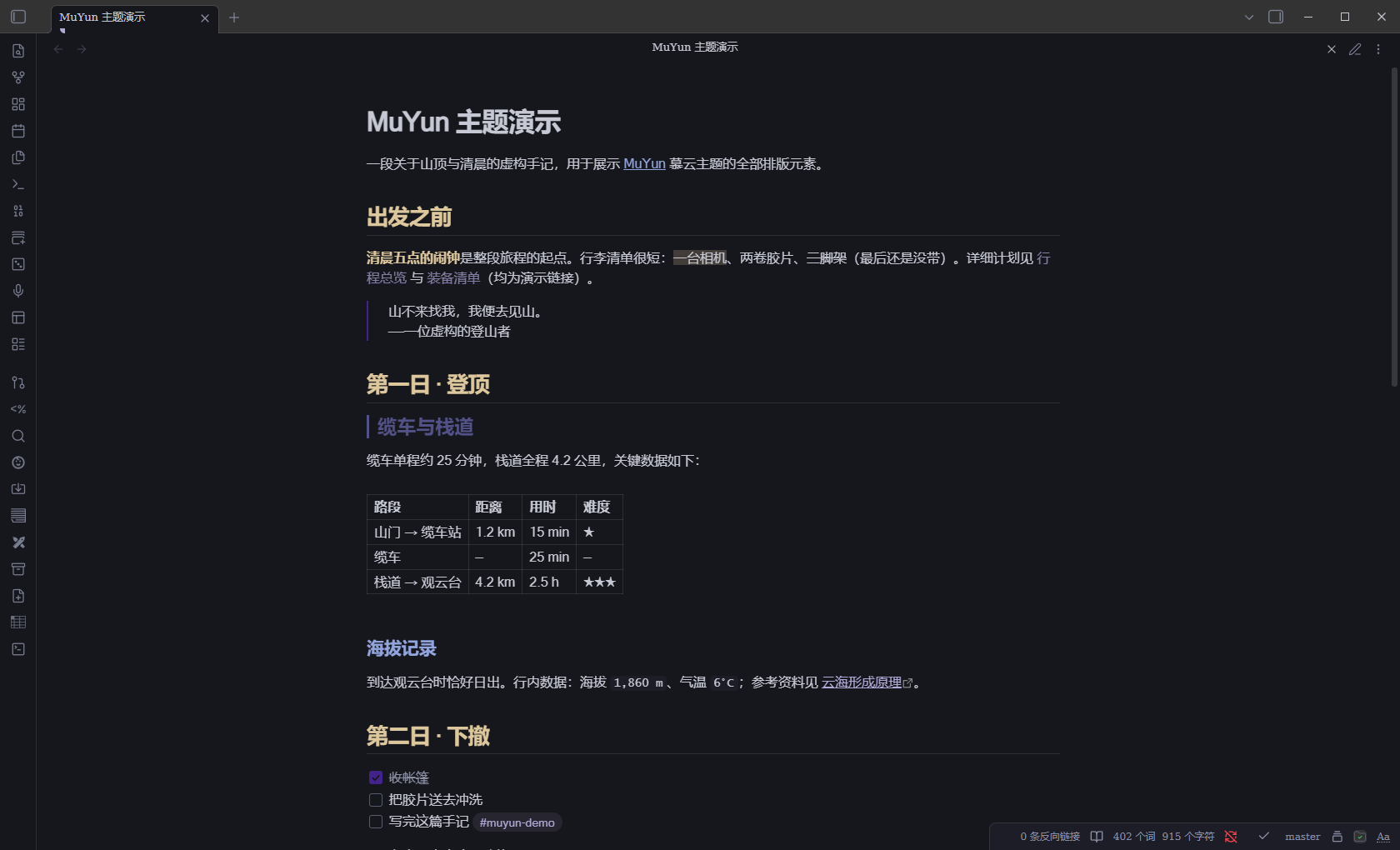Click the table cell 栈道 → 观云台
The image size is (1400, 850).
click(417, 582)
